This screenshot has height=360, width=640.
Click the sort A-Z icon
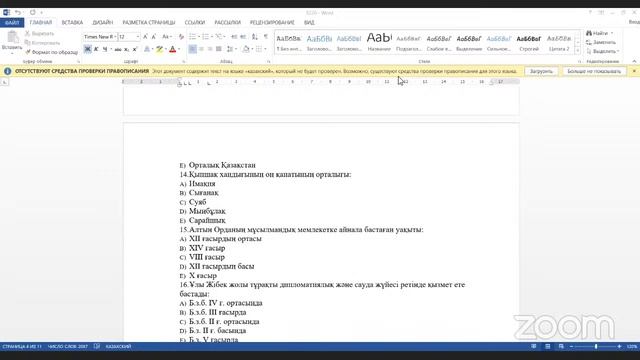[x=255, y=37]
